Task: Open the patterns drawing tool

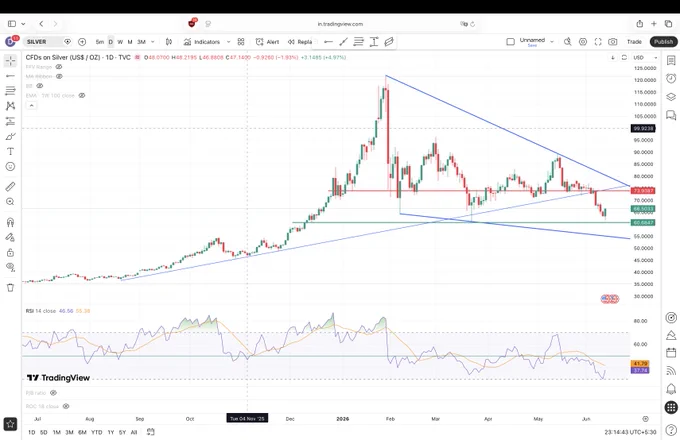Action: pyautogui.click(x=10, y=106)
